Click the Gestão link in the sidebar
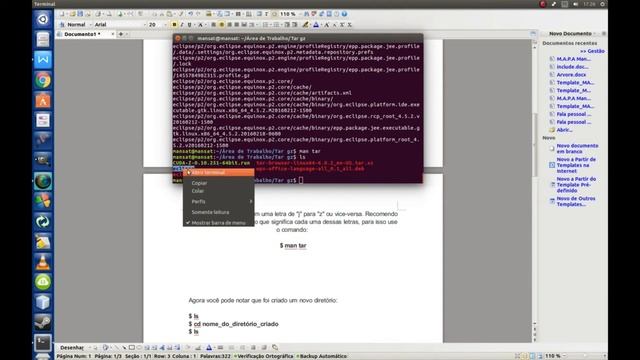 coord(592,51)
